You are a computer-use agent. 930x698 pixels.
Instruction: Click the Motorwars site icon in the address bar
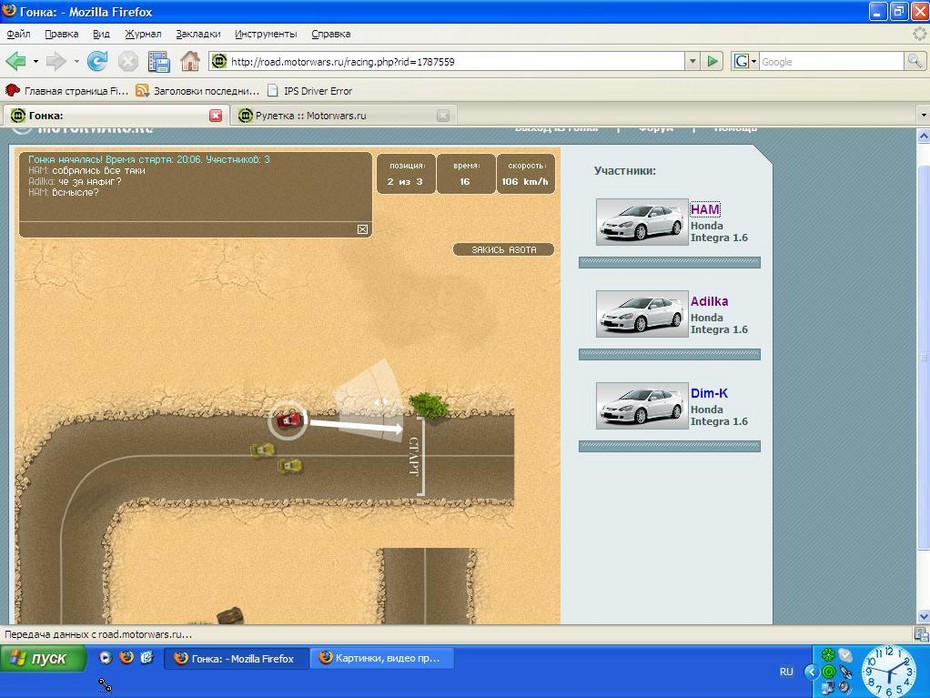click(219, 61)
